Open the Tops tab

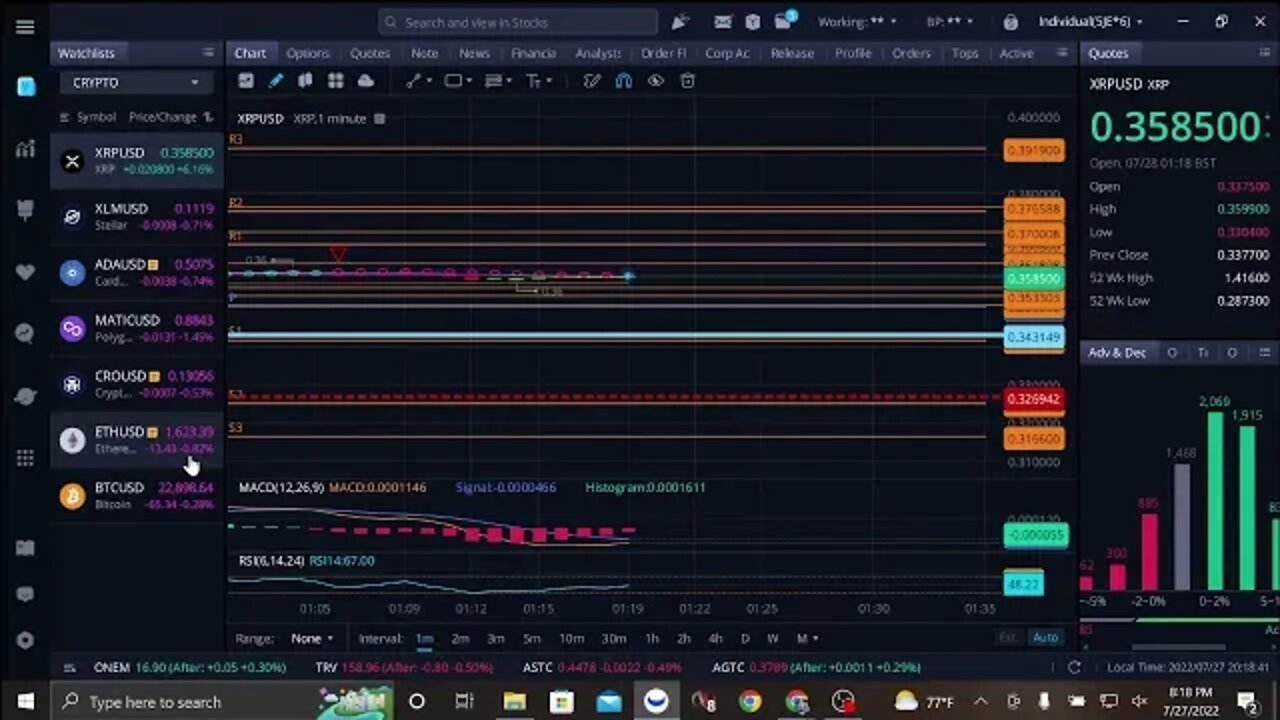point(965,53)
